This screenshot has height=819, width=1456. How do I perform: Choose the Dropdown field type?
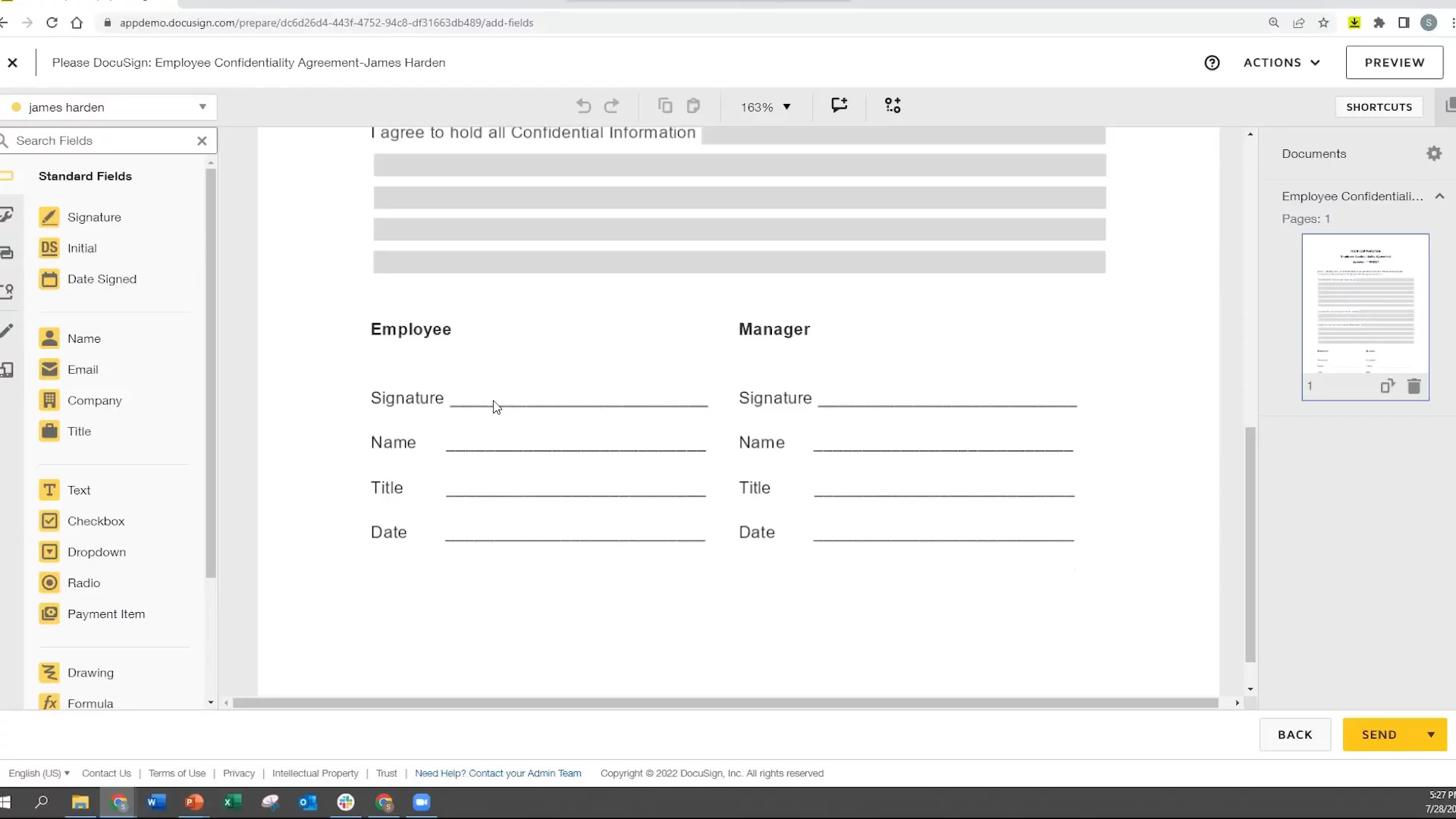point(96,552)
